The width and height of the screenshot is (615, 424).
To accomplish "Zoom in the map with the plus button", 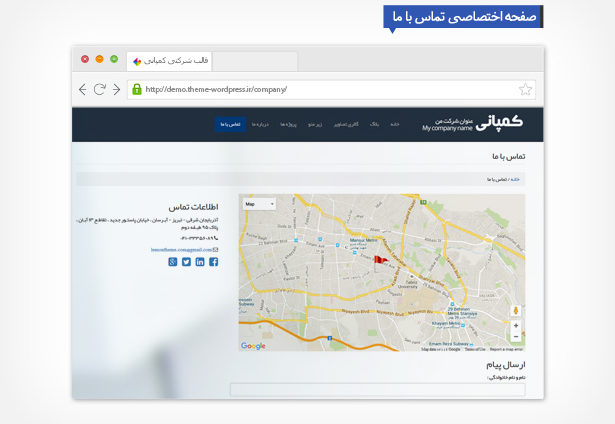I will pyautogui.click(x=515, y=326).
